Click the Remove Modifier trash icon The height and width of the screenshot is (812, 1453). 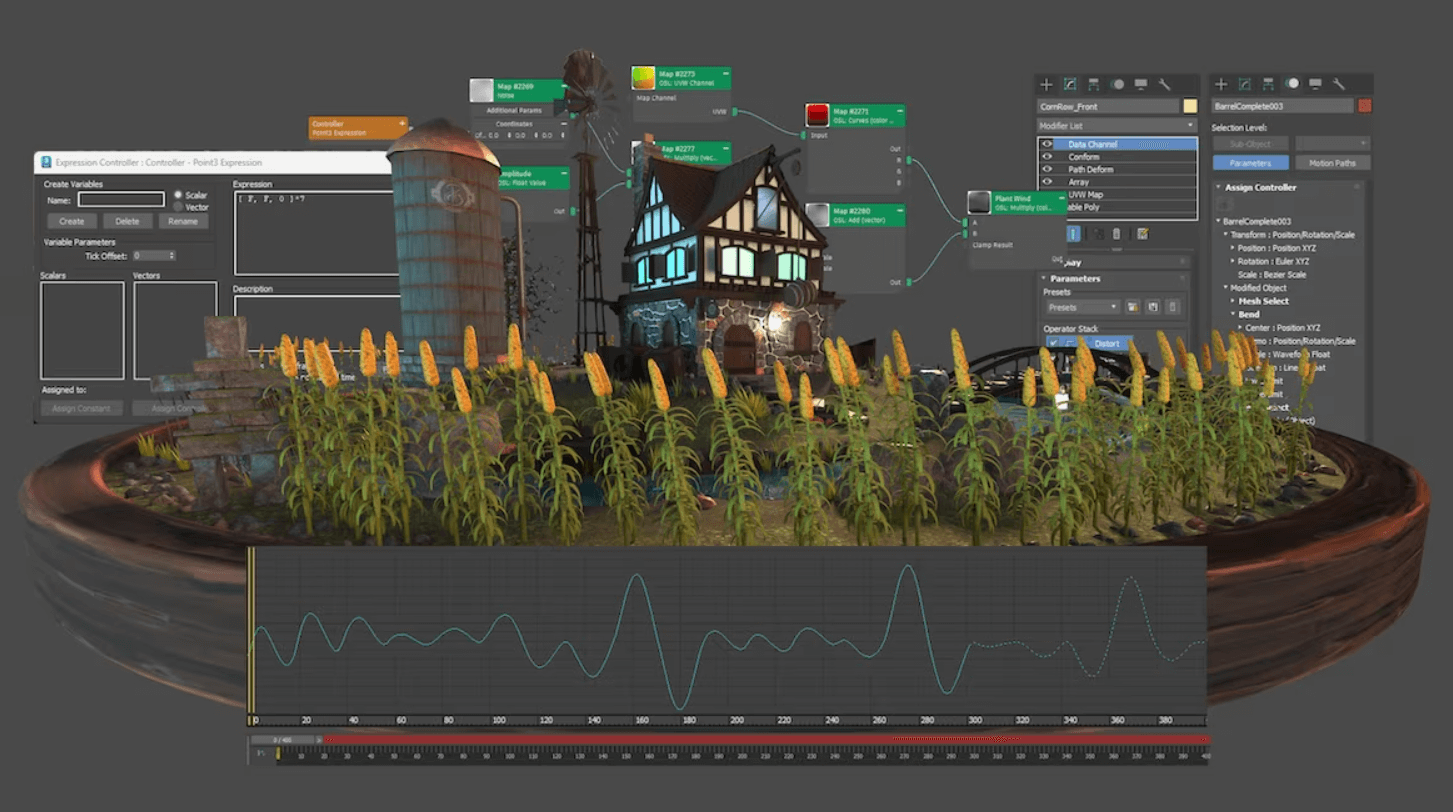1117,234
